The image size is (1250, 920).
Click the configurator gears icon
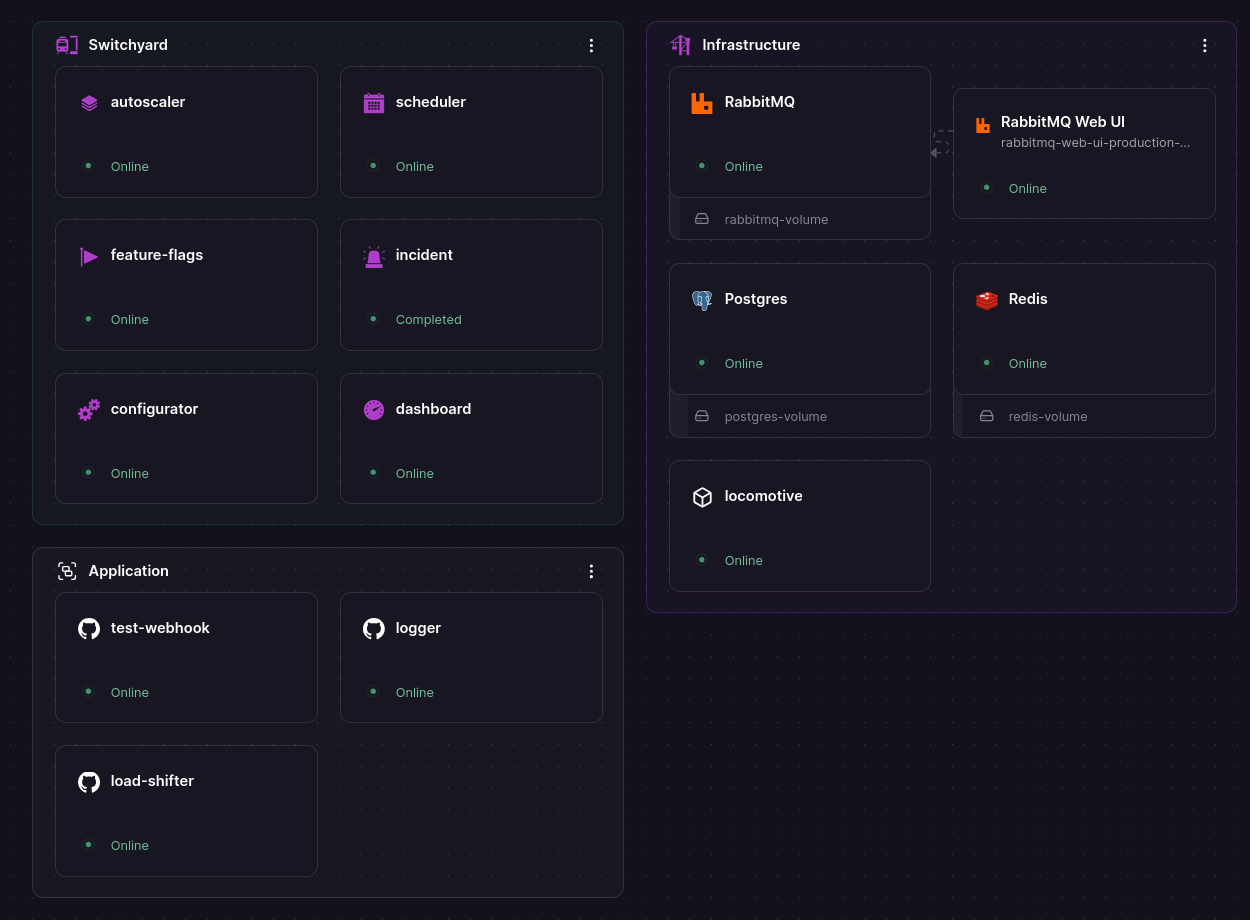click(x=89, y=410)
